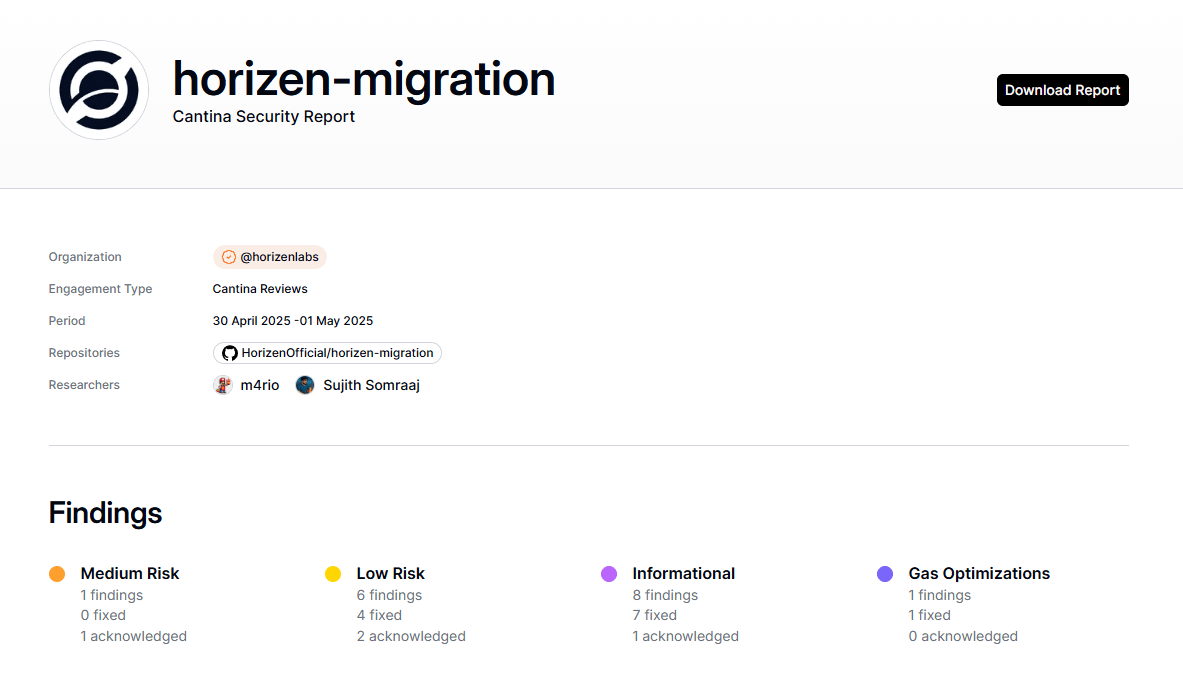Click the Repositories field label
The image size is (1183, 692).
(x=84, y=353)
